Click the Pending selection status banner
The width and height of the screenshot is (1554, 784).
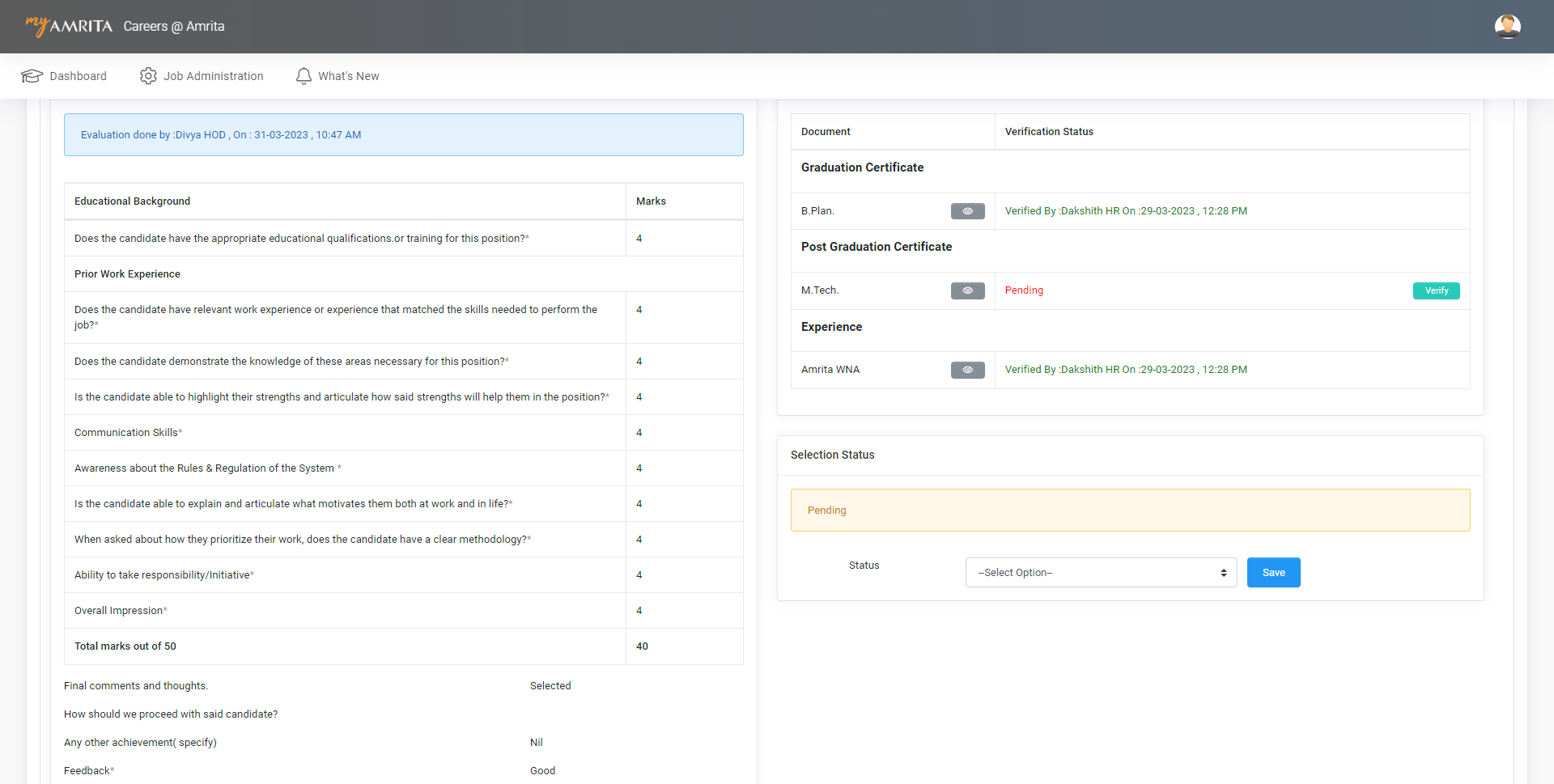1130,511
